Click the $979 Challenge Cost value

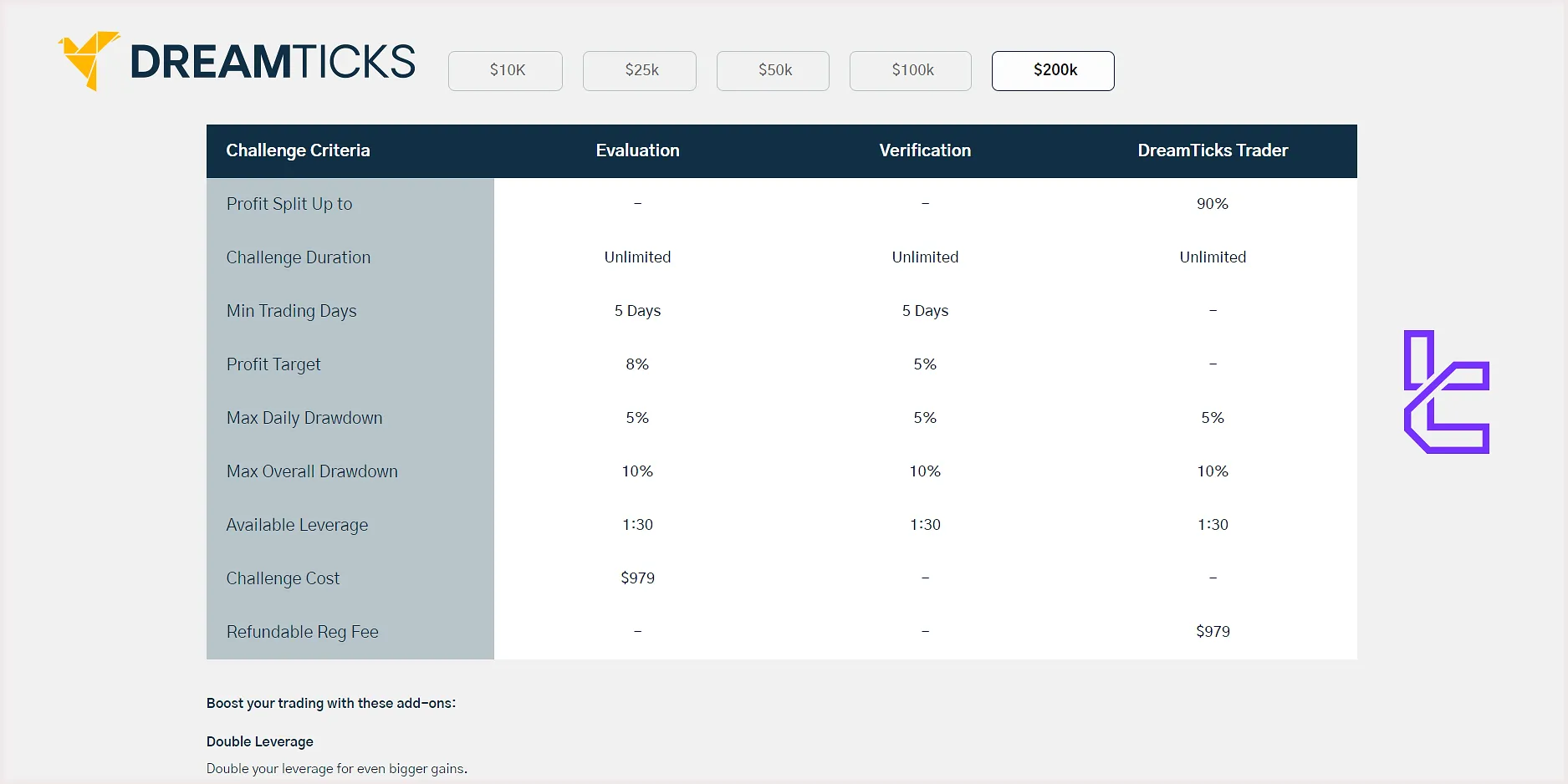tap(637, 578)
